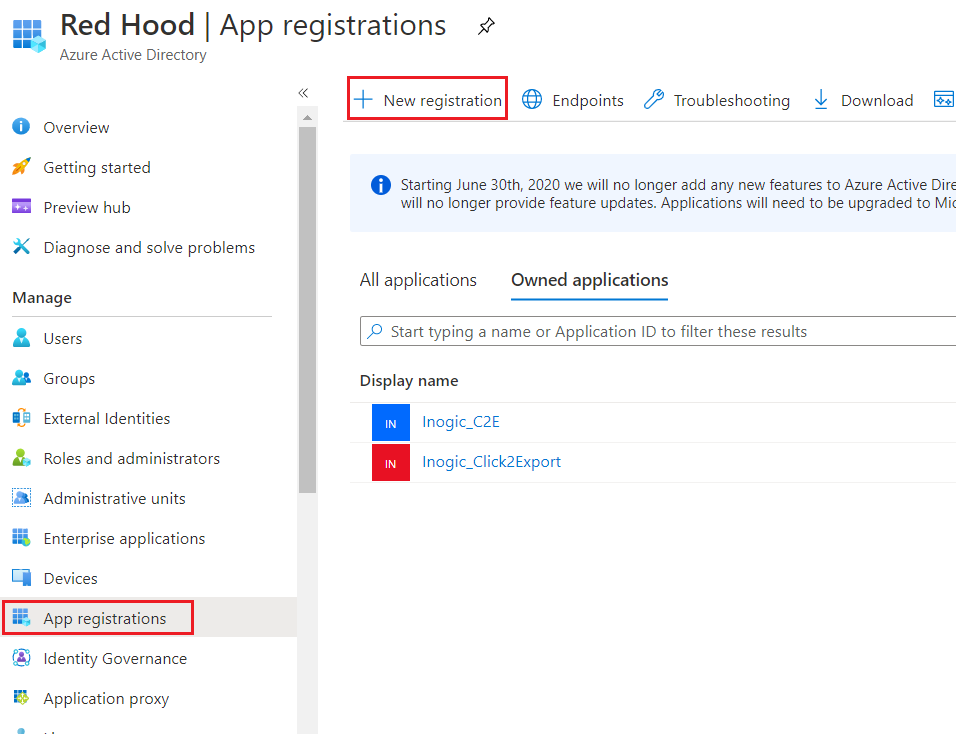Focus the application filter search box
This screenshot has width=956, height=734.
658,331
